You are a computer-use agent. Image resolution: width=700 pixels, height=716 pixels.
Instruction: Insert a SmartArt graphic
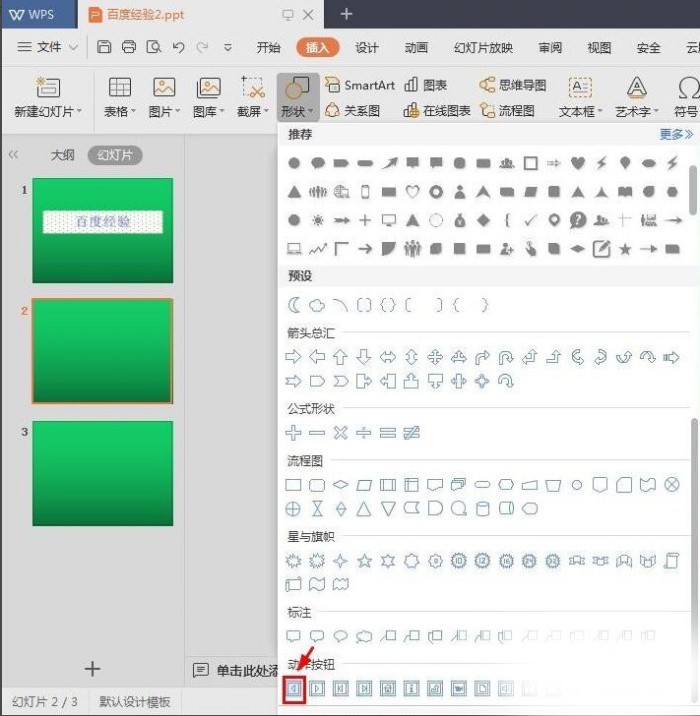360,85
